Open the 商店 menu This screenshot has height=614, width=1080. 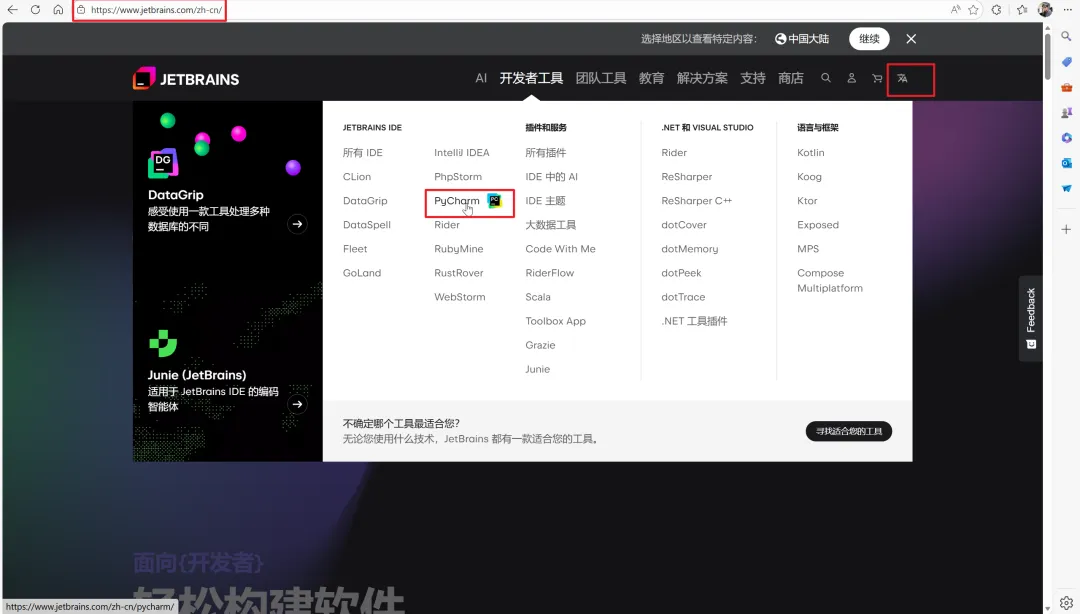point(791,78)
